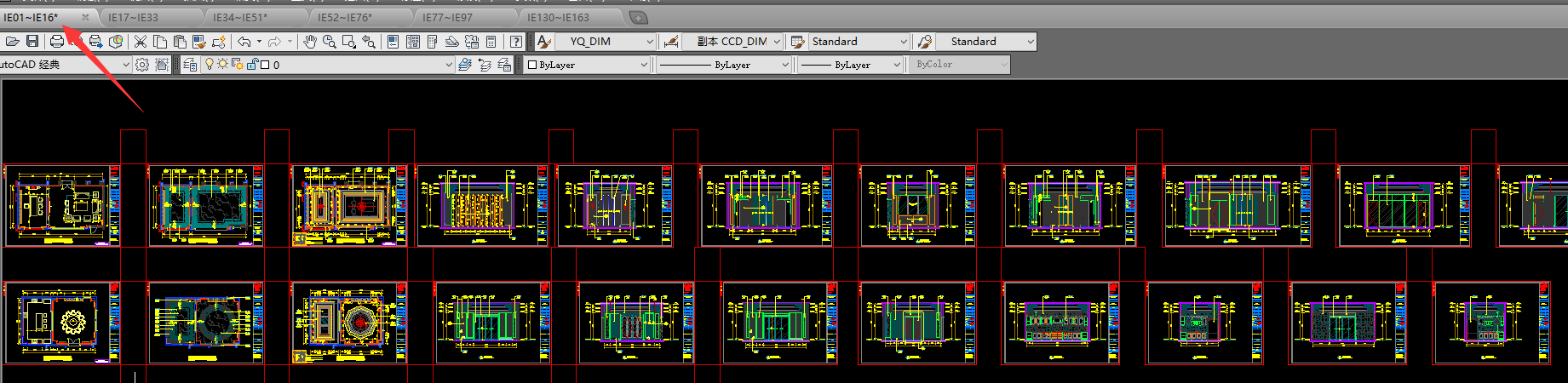Open Workspace Settings gear icon
Image resolution: width=1568 pixels, height=383 pixels.
142,65
